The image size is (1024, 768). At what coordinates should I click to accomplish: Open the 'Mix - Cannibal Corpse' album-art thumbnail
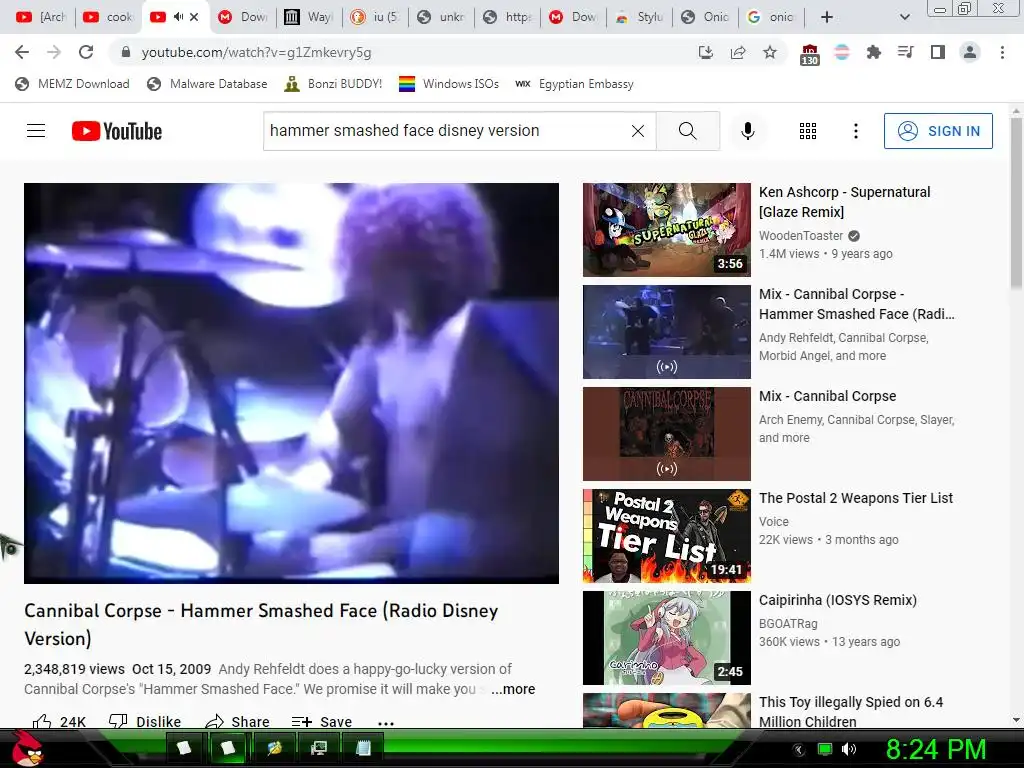667,434
